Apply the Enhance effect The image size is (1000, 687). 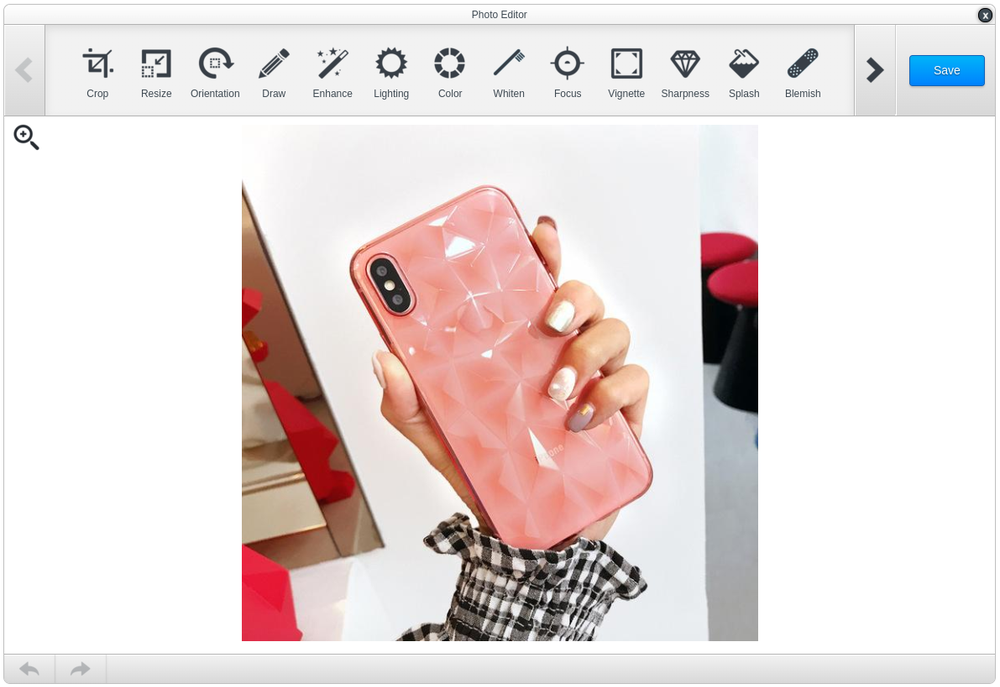tap(332, 70)
